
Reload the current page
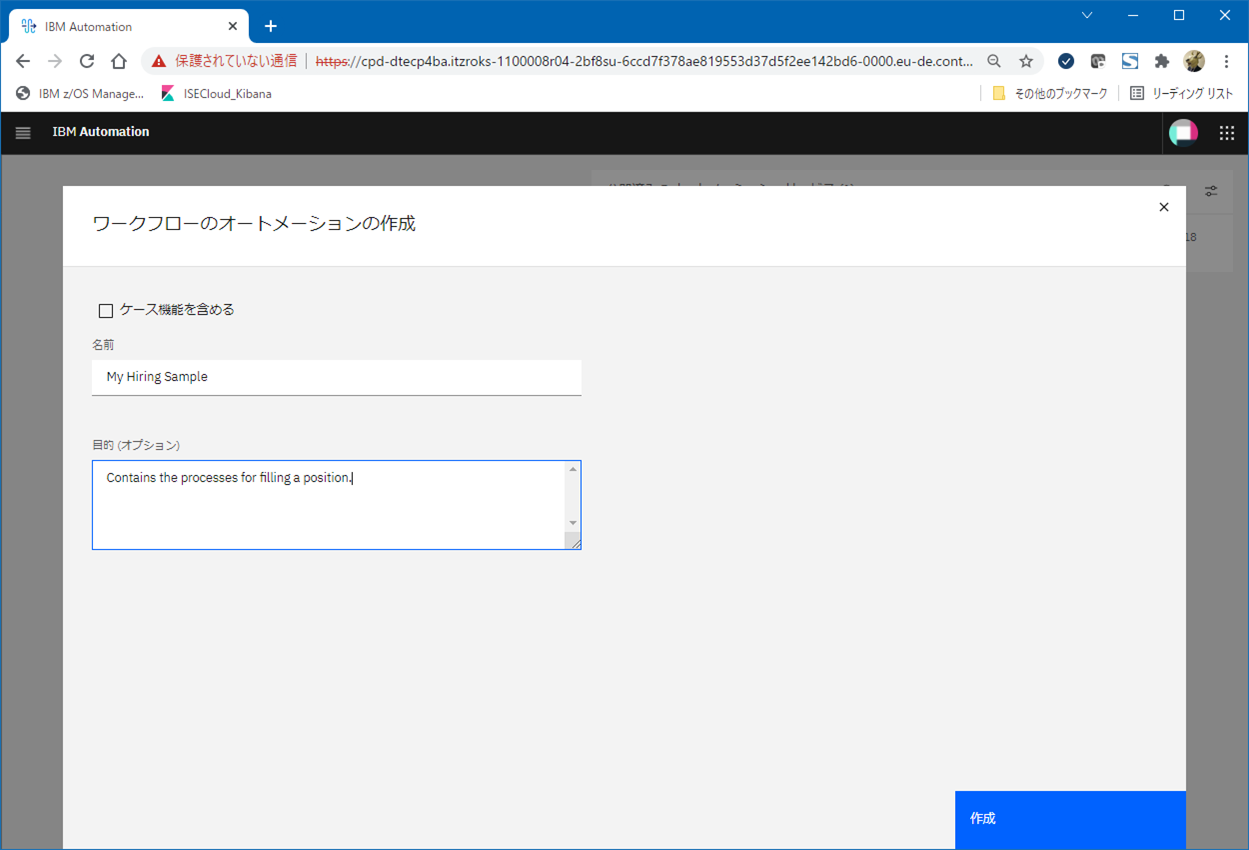coord(87,61)
